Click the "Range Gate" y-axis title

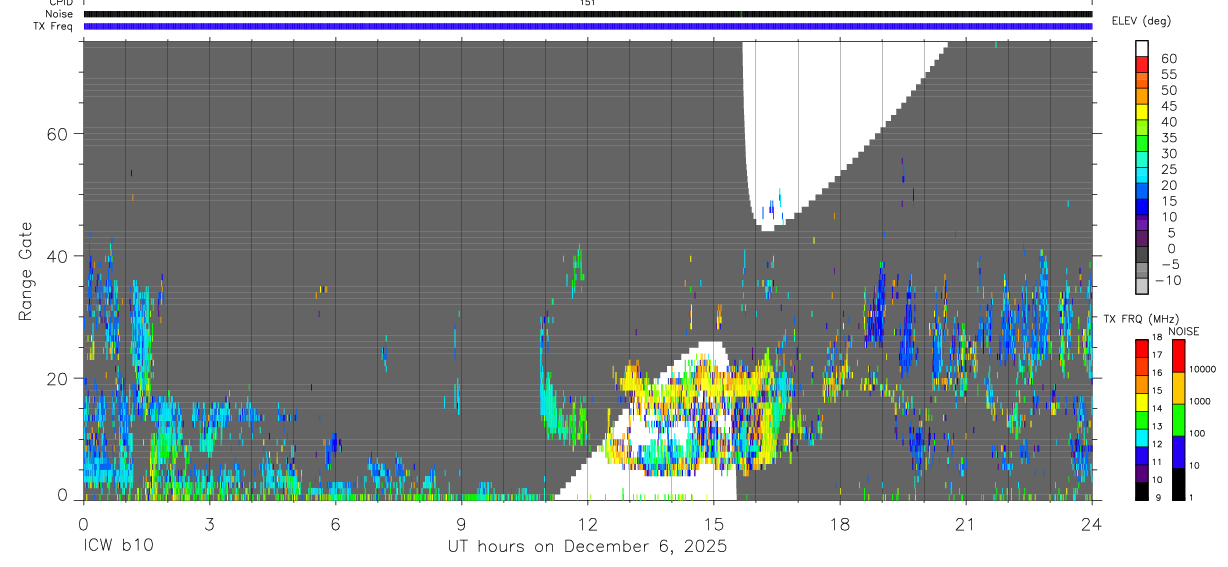pyautogui.click(x=25, y=272)
